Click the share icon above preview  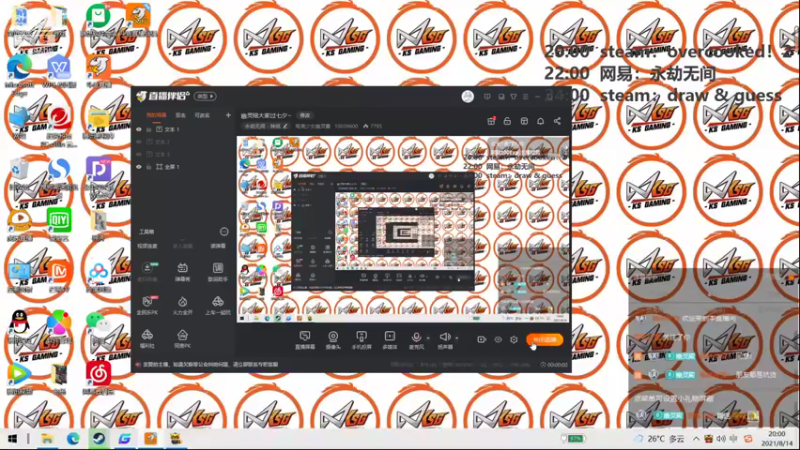557,121
